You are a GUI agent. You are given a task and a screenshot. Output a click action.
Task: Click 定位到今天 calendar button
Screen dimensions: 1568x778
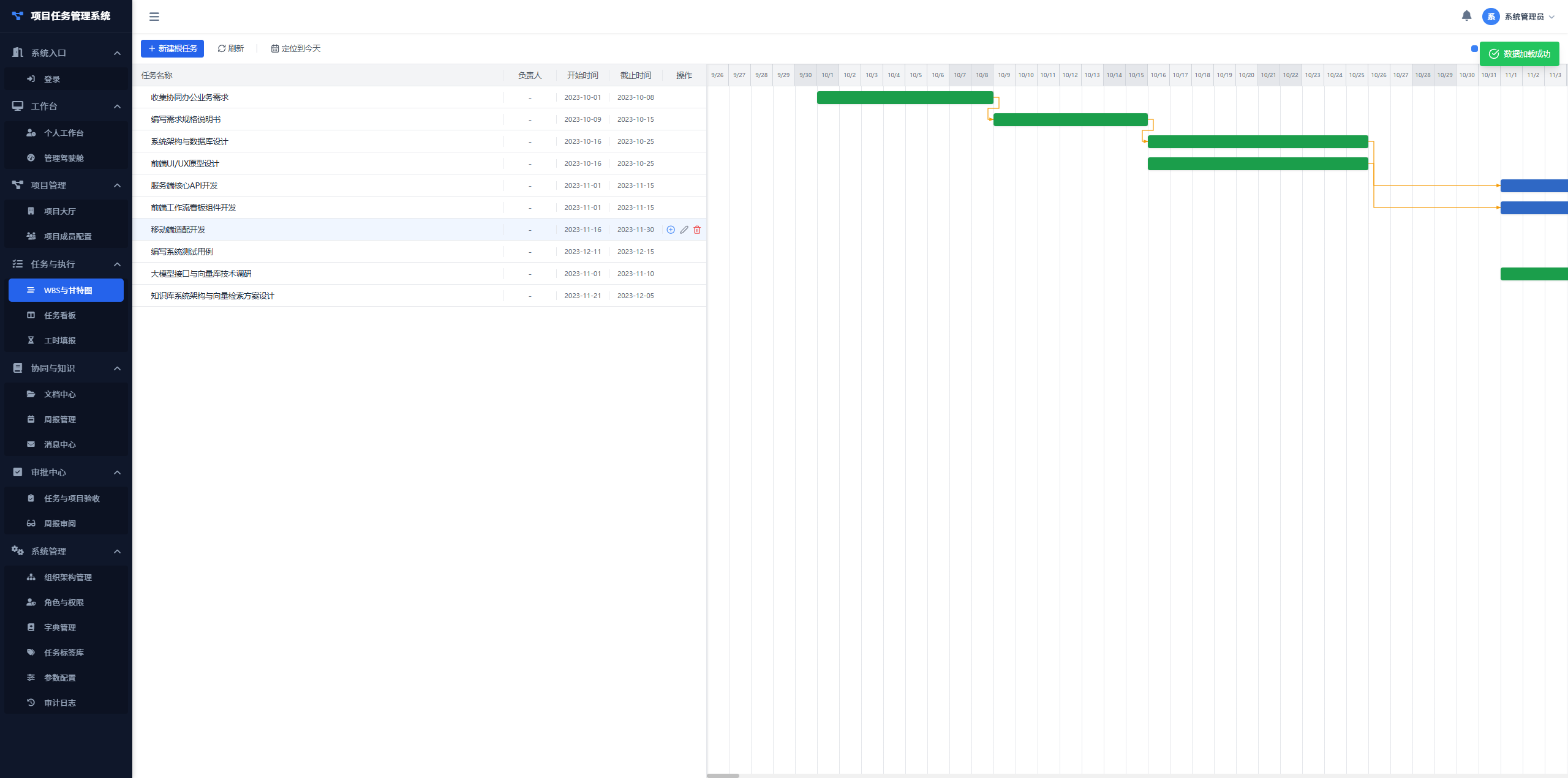coord(296,48)
